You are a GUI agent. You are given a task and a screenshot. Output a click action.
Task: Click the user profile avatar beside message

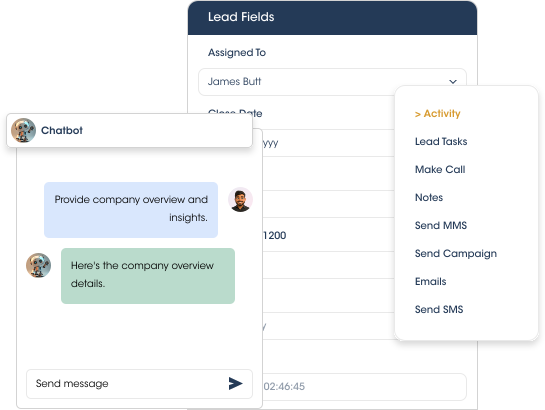(240, 199)
